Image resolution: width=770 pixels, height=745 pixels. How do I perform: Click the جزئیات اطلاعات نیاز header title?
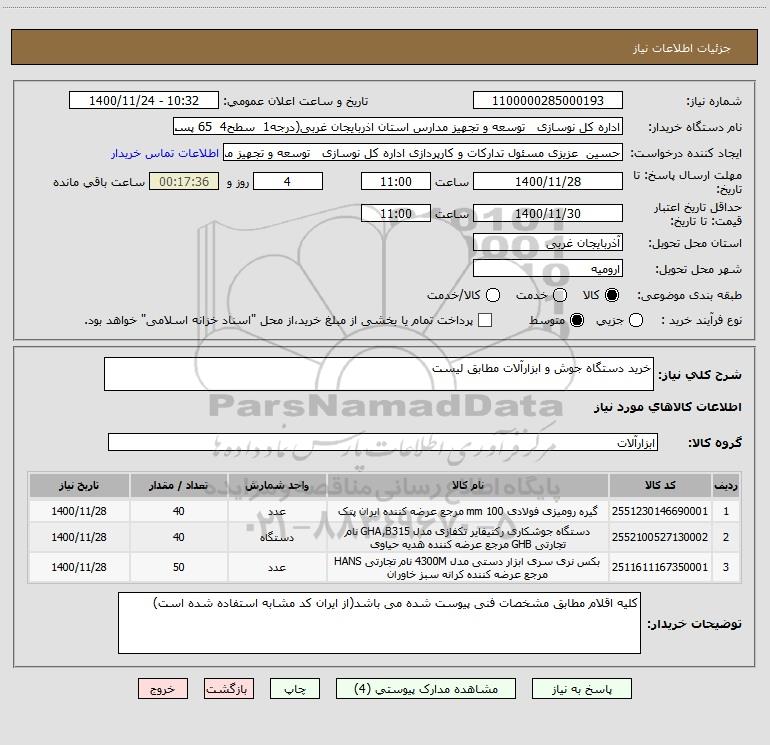[x=682, y=48]
